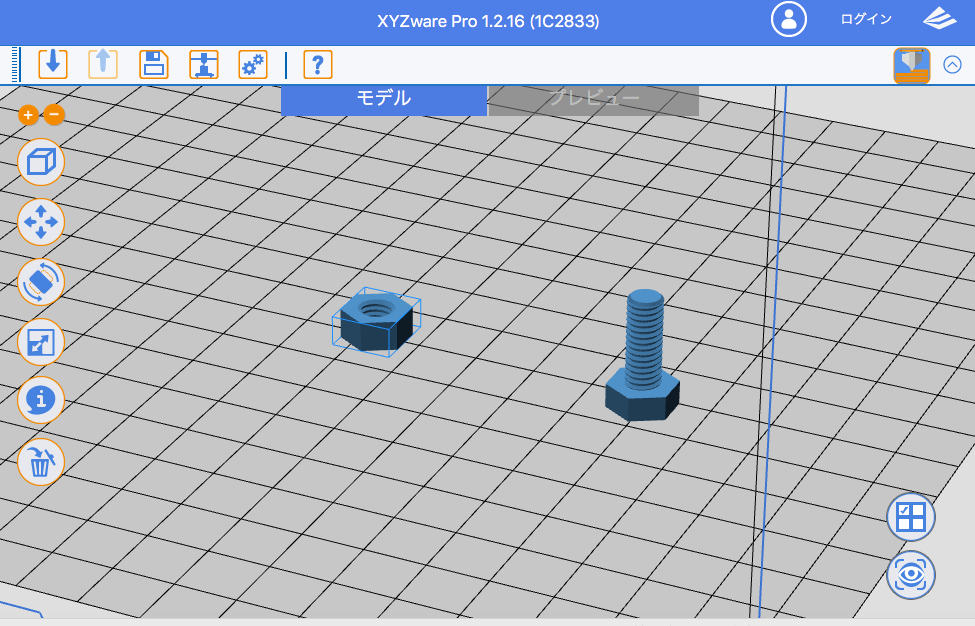Open help with the question mark icon

[318, 64]
